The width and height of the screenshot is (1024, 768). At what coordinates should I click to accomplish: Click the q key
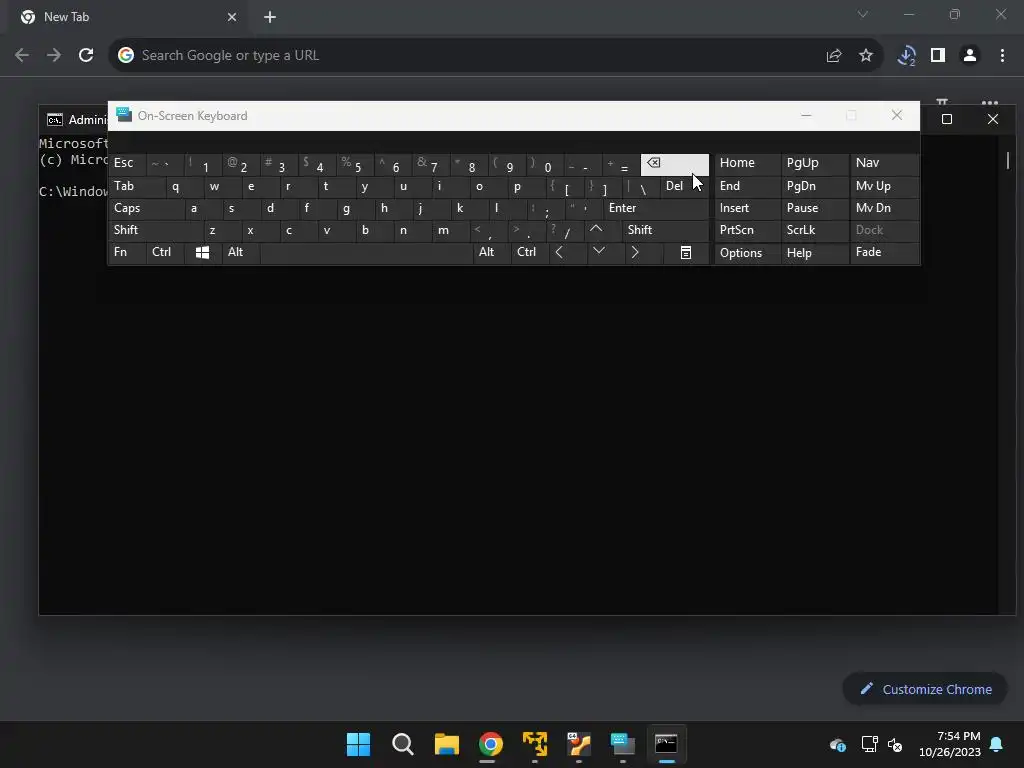point(184,187)
